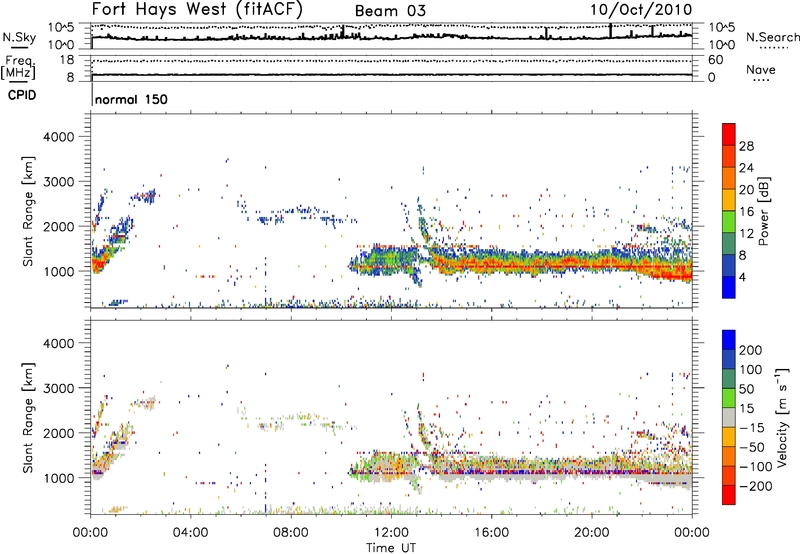This screenshot has width=800, height=554.
Task: Select the gray -15 to 15 Velocity colorbar segment
Action: (x=729, y=417)
